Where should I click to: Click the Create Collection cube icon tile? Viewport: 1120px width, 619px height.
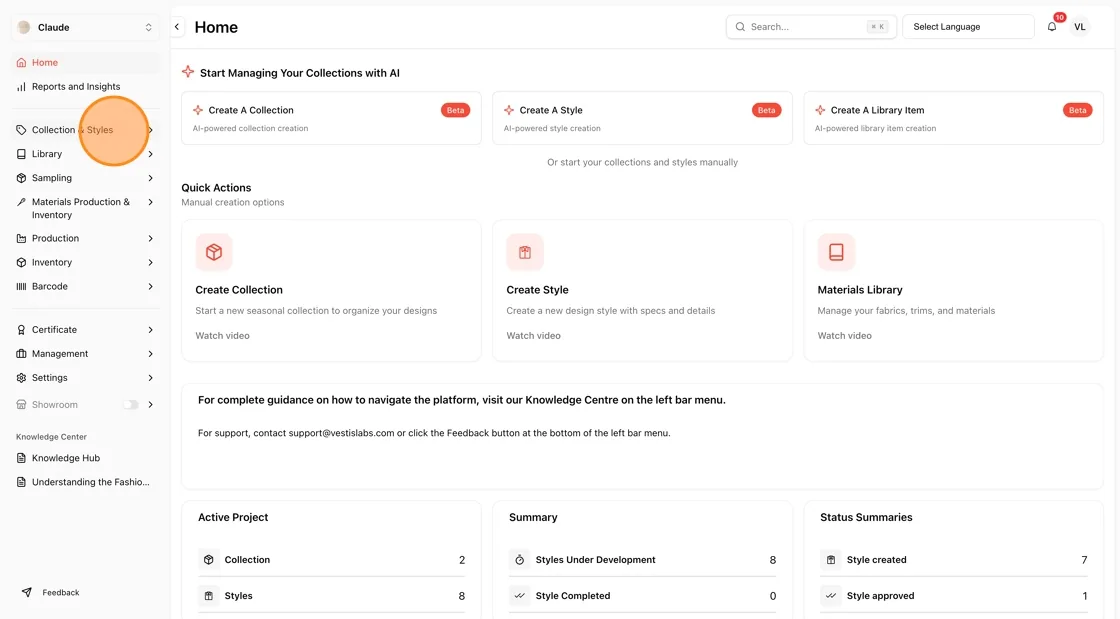(214, 252)
